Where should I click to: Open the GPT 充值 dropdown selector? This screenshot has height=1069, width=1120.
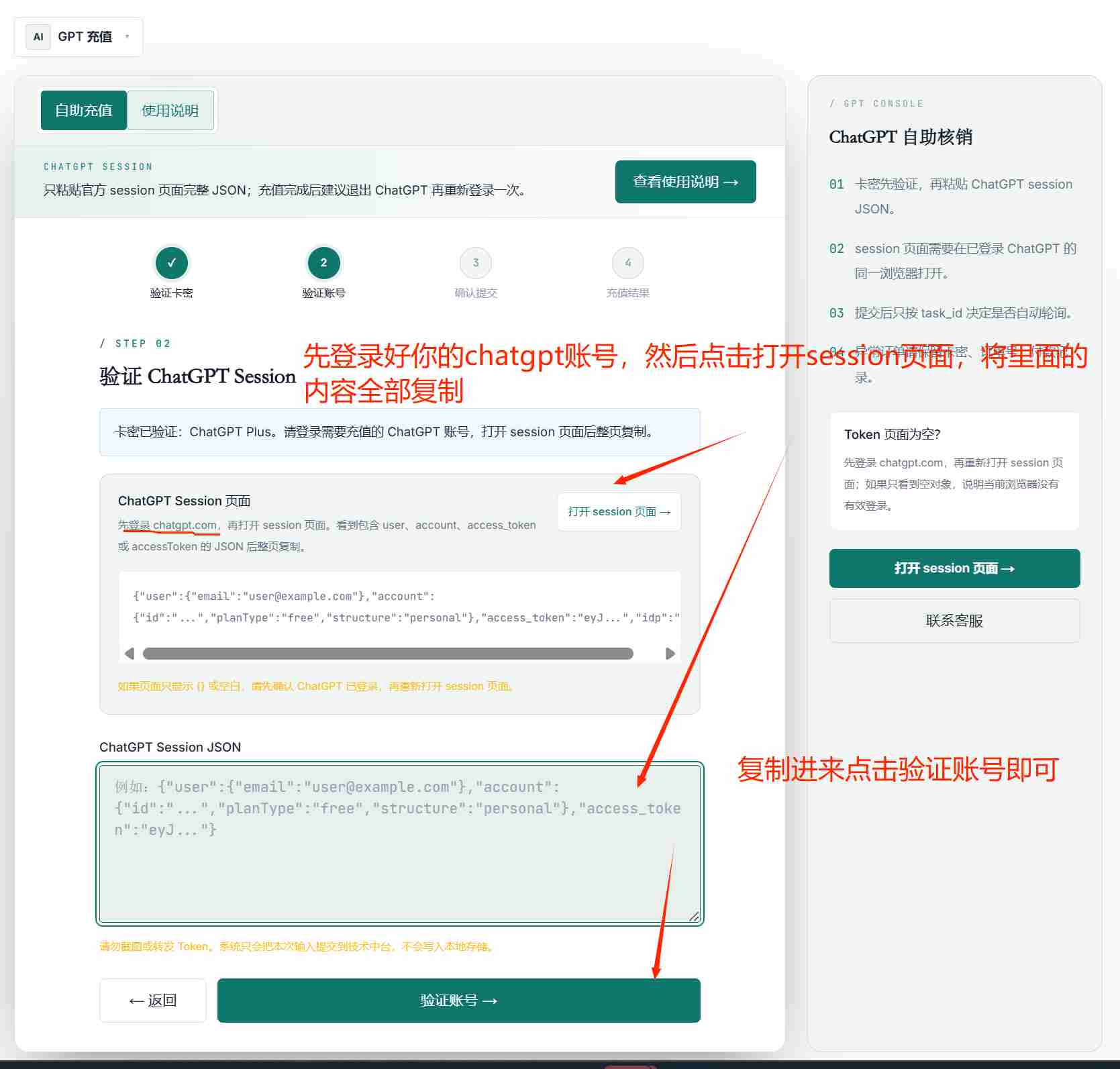(79, 37)
